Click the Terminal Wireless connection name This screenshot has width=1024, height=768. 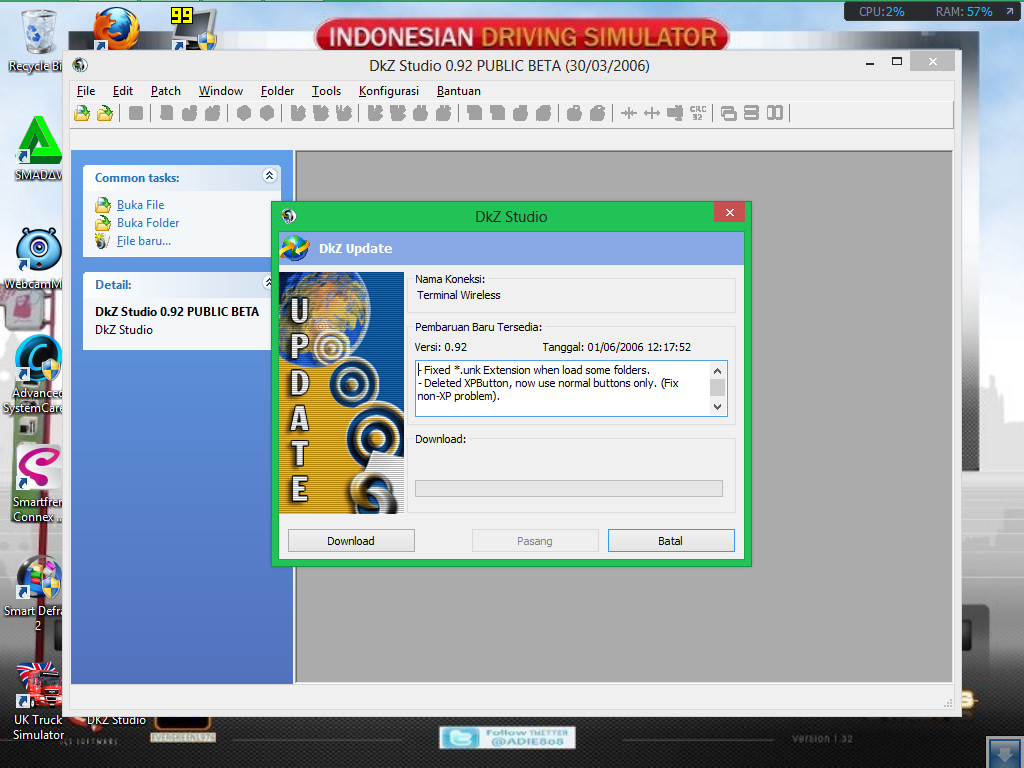point(458,295)
